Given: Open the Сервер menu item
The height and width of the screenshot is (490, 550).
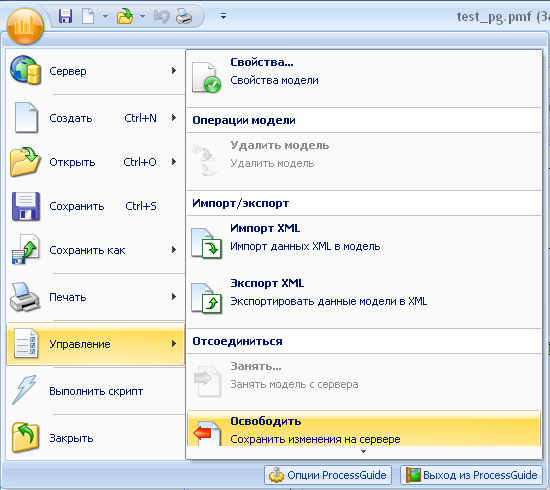Looking at the screenshot, I should pos(95,71).
